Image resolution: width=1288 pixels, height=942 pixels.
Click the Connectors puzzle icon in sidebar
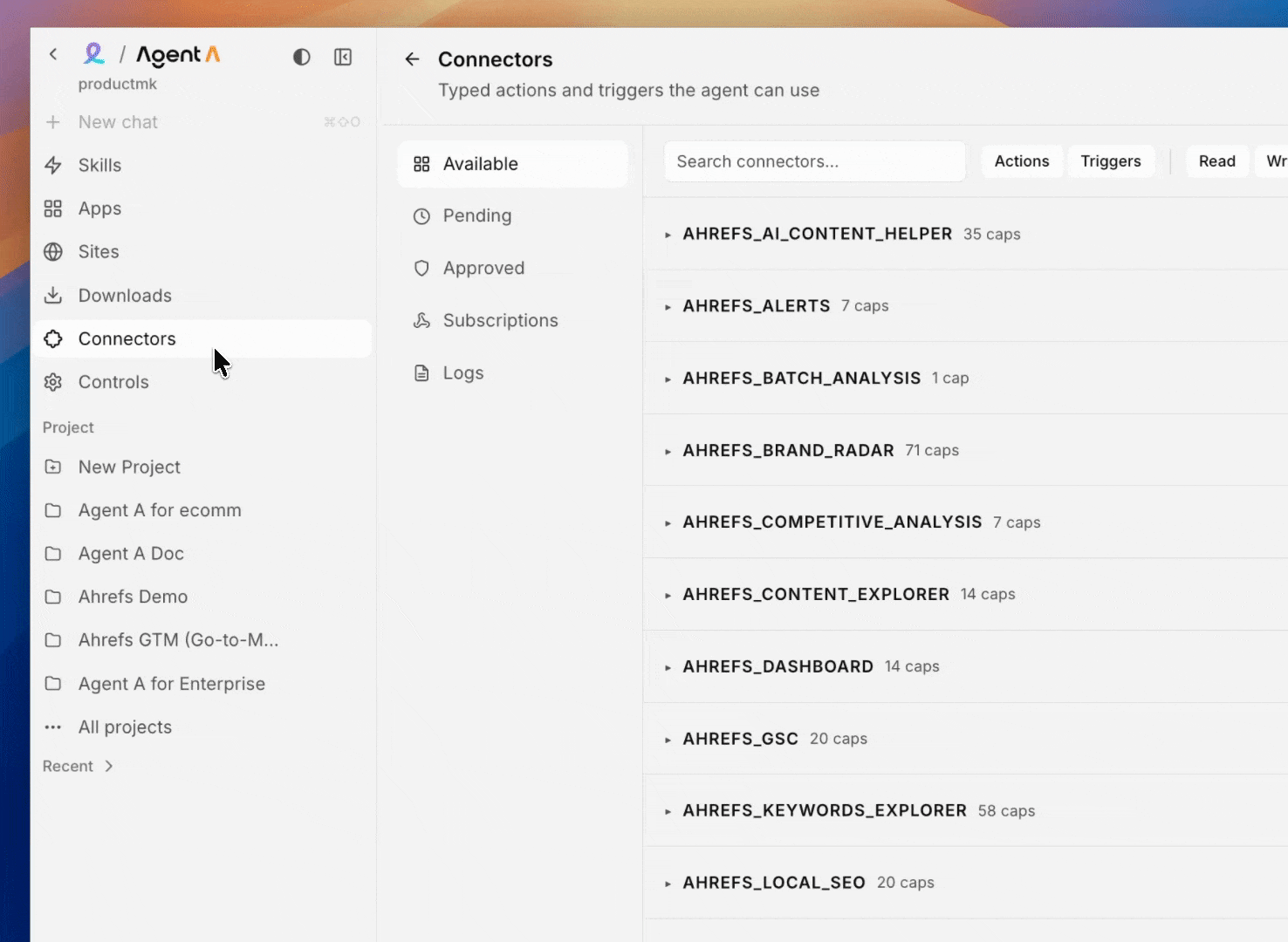(x=53, y=338)
